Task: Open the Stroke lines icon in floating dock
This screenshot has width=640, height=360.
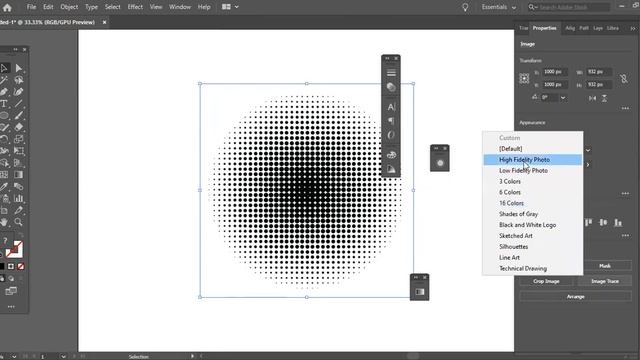Action: [391, 73]
